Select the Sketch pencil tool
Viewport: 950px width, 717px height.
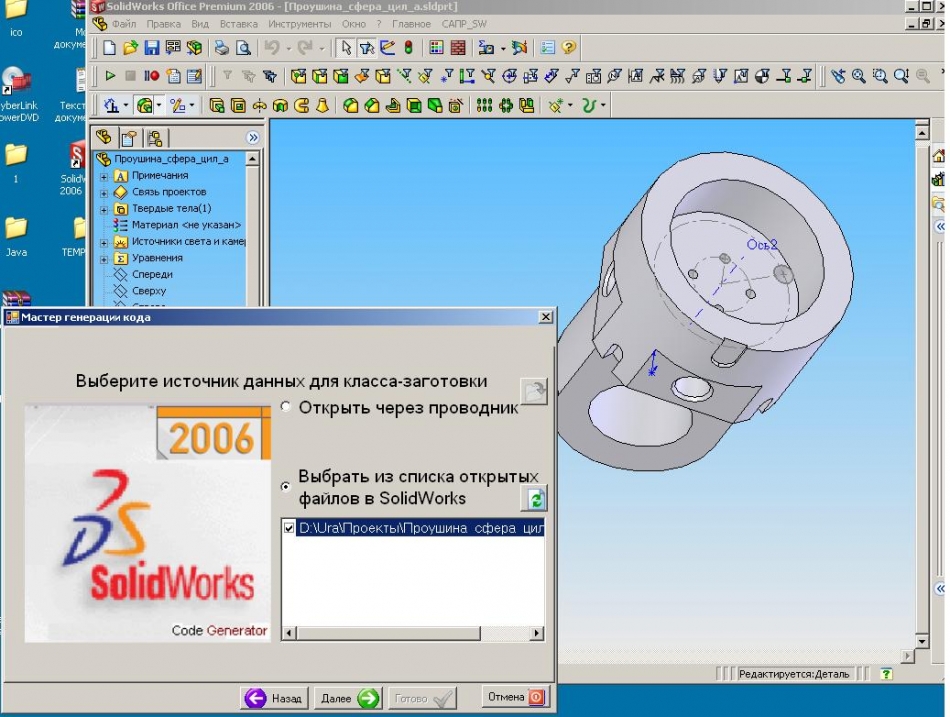386,48
